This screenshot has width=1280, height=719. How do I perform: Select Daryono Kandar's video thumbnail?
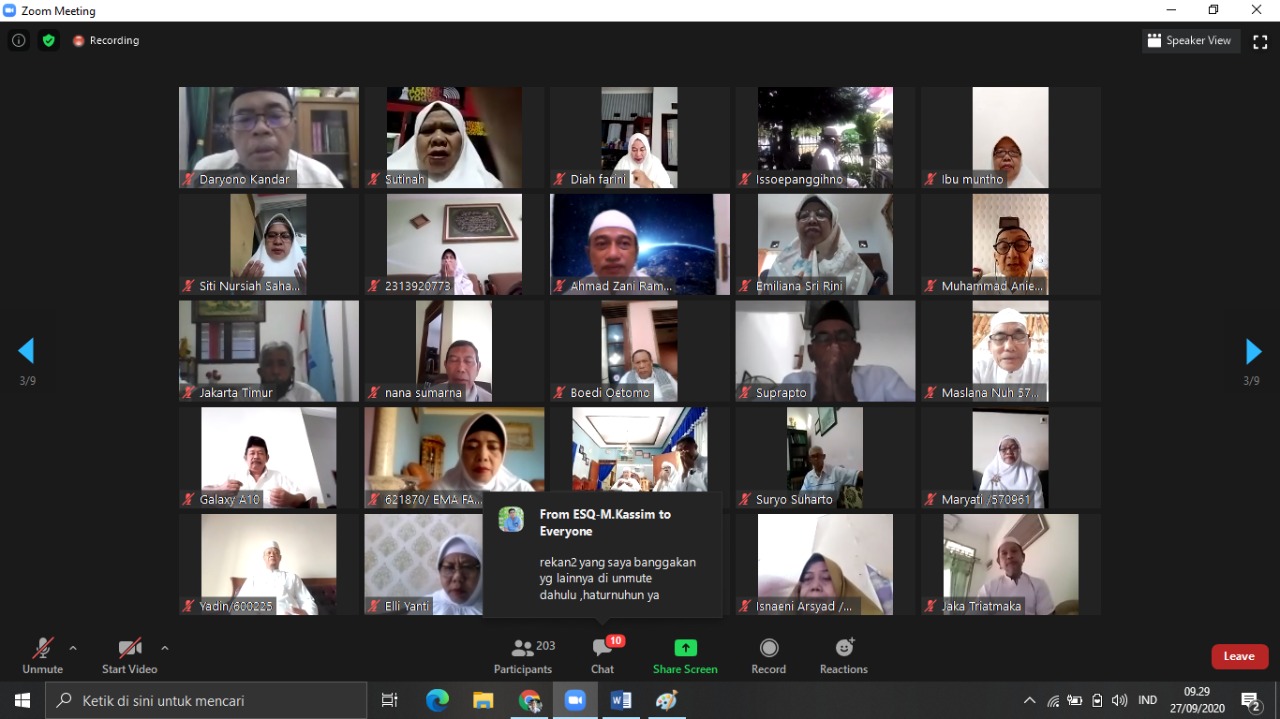[268, 137]
